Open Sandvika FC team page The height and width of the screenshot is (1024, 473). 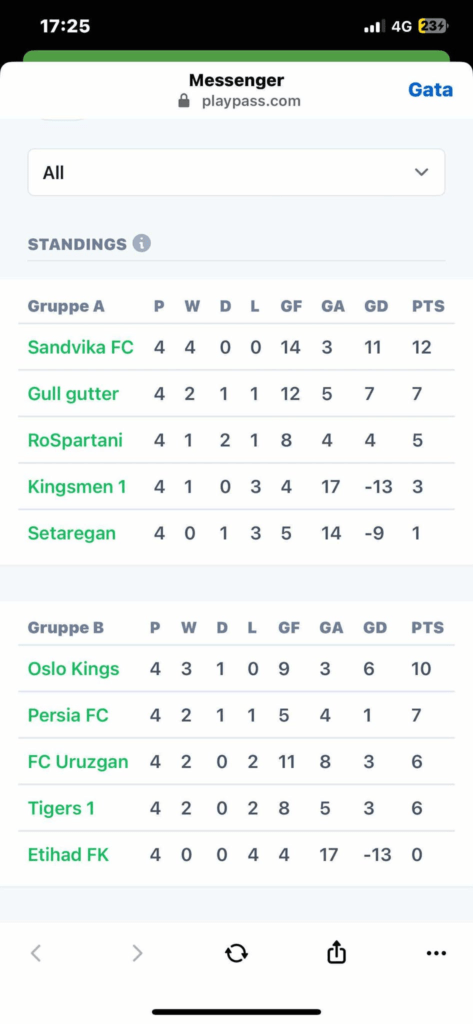coord(80,347)
